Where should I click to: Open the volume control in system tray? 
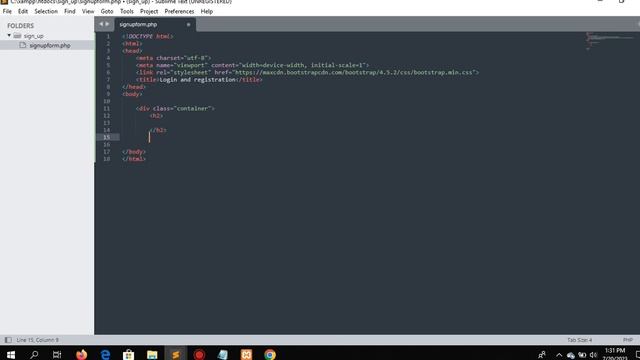(593, 355)
